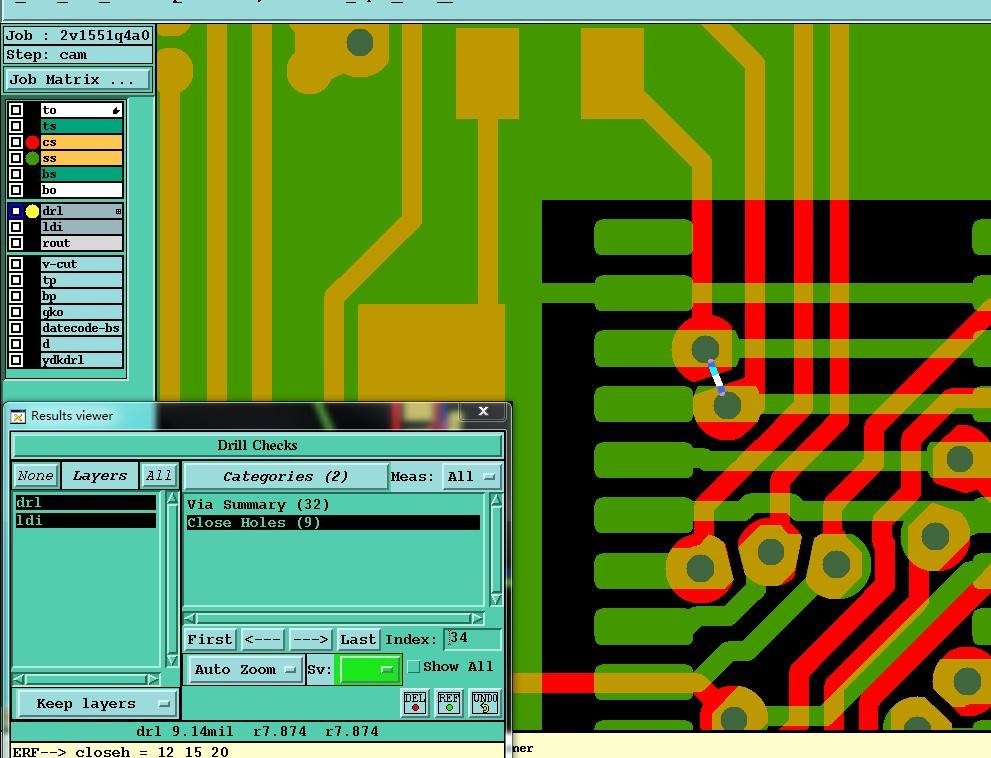
Task: Click the Results viewer window icon
Action: coord(18,416)
